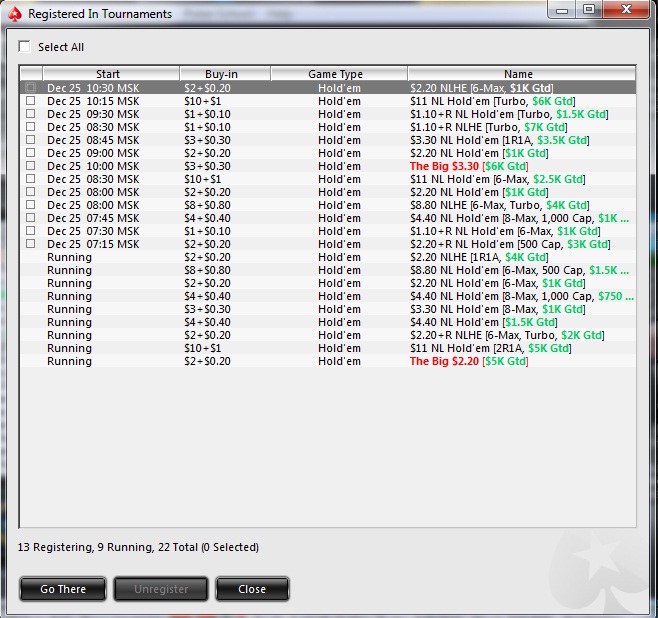Click the Close button at bottom

pos(252,589)
